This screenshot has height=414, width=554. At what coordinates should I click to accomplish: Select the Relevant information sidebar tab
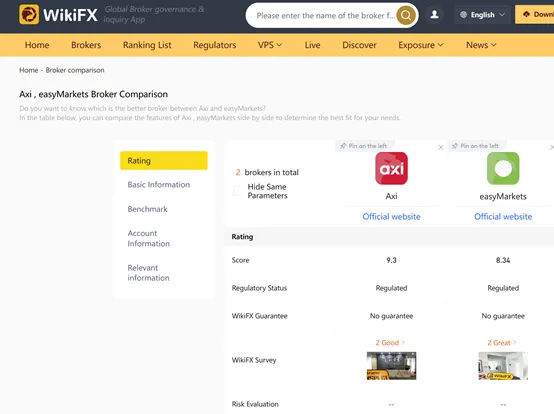(x=148, y=273)
